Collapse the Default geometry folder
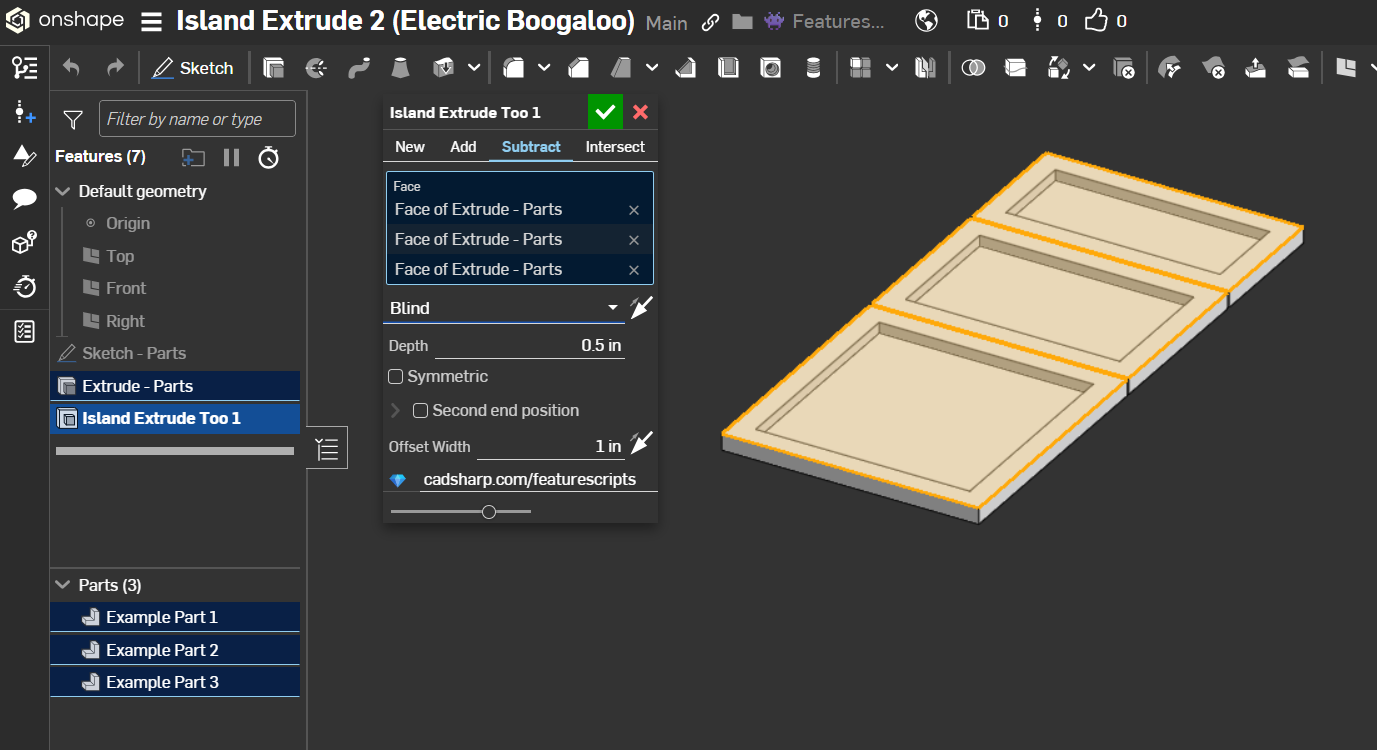Image resolution: width=1377 pixels, height=750 pixels. coord(63,191)
